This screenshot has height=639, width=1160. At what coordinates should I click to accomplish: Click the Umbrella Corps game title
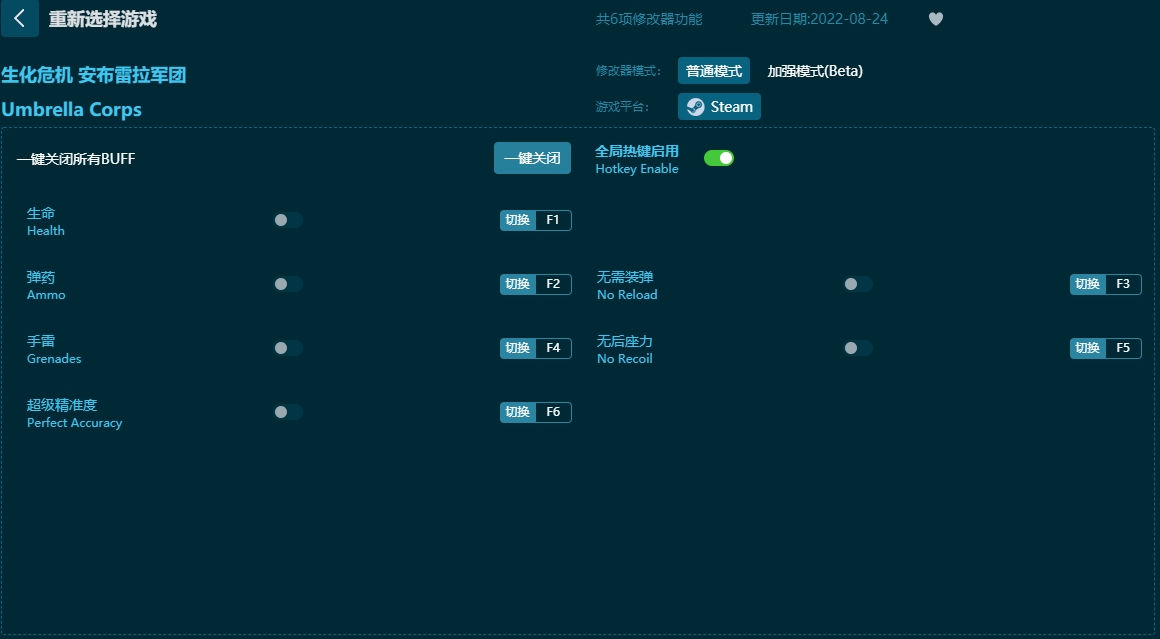click(x=72, y=109)
